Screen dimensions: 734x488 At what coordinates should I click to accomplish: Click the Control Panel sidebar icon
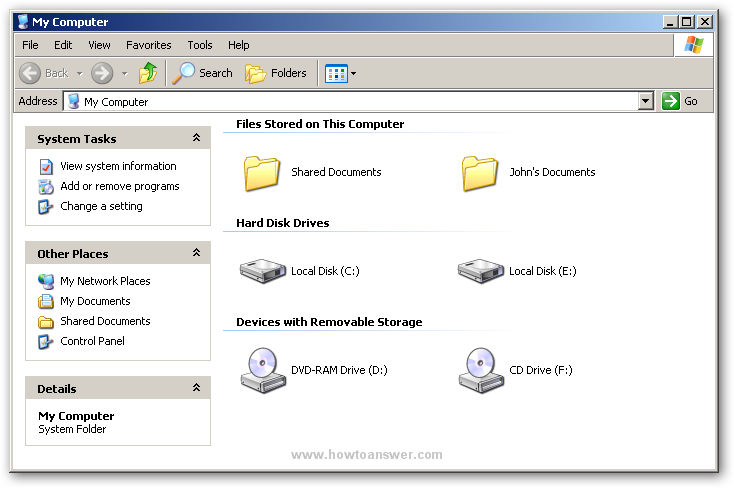45,341
